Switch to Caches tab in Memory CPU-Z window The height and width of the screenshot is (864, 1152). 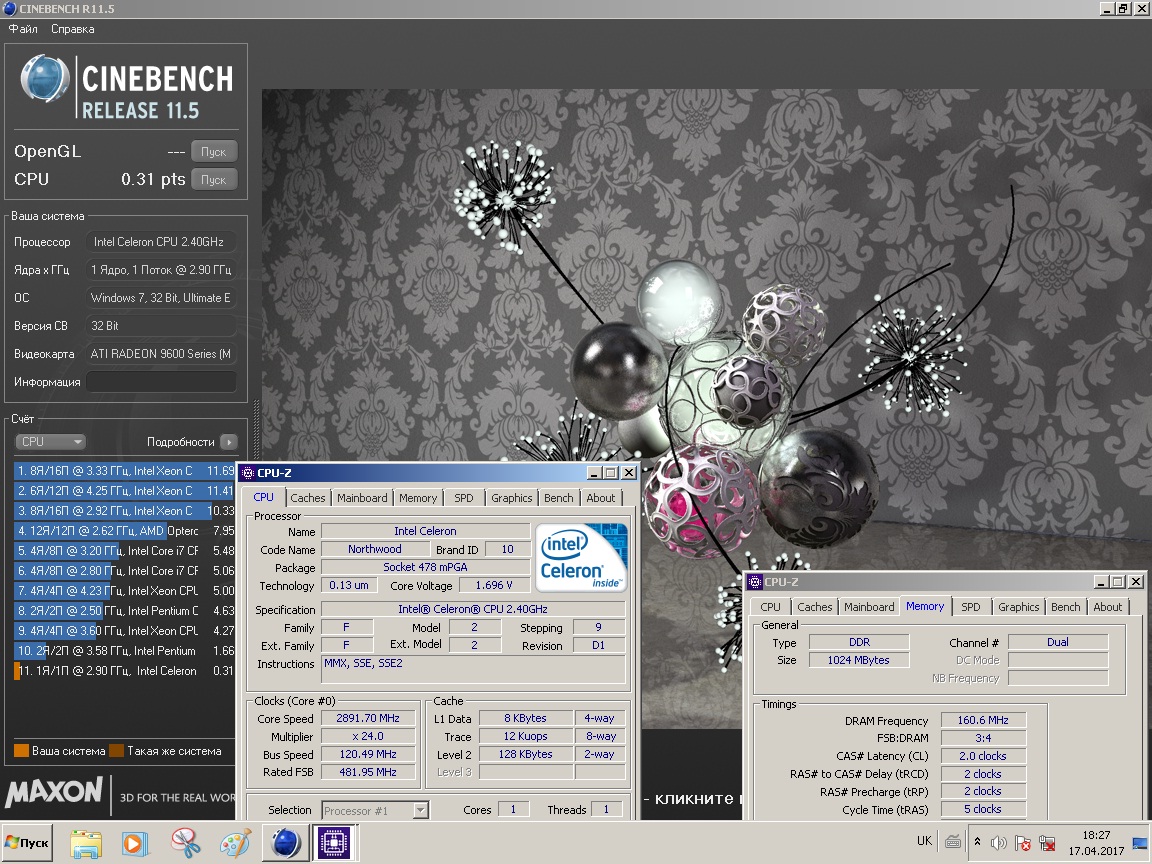tap(815, 607)
